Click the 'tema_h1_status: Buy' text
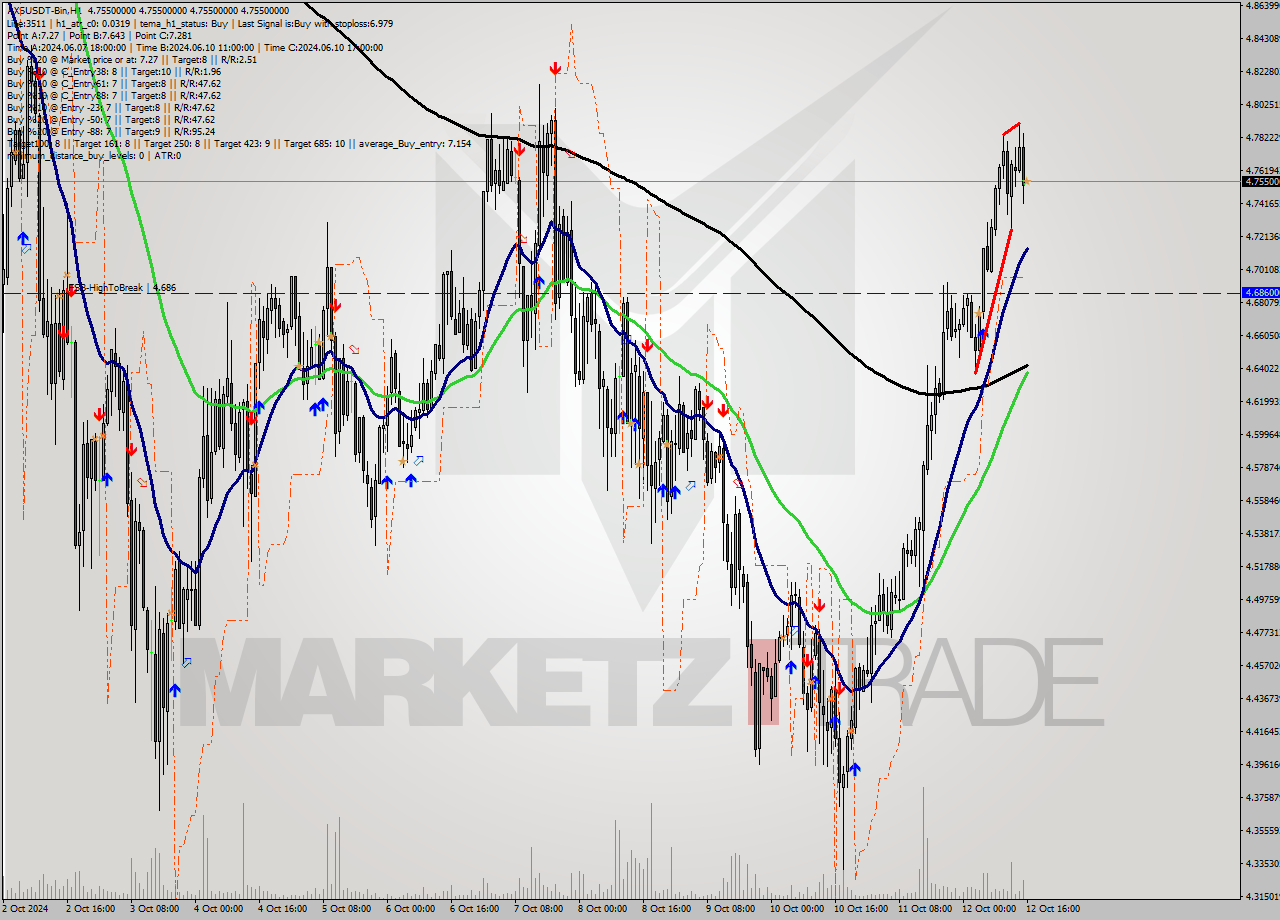Image resolution: width=1280 pixels, height=920 pixels. point(184,23)
